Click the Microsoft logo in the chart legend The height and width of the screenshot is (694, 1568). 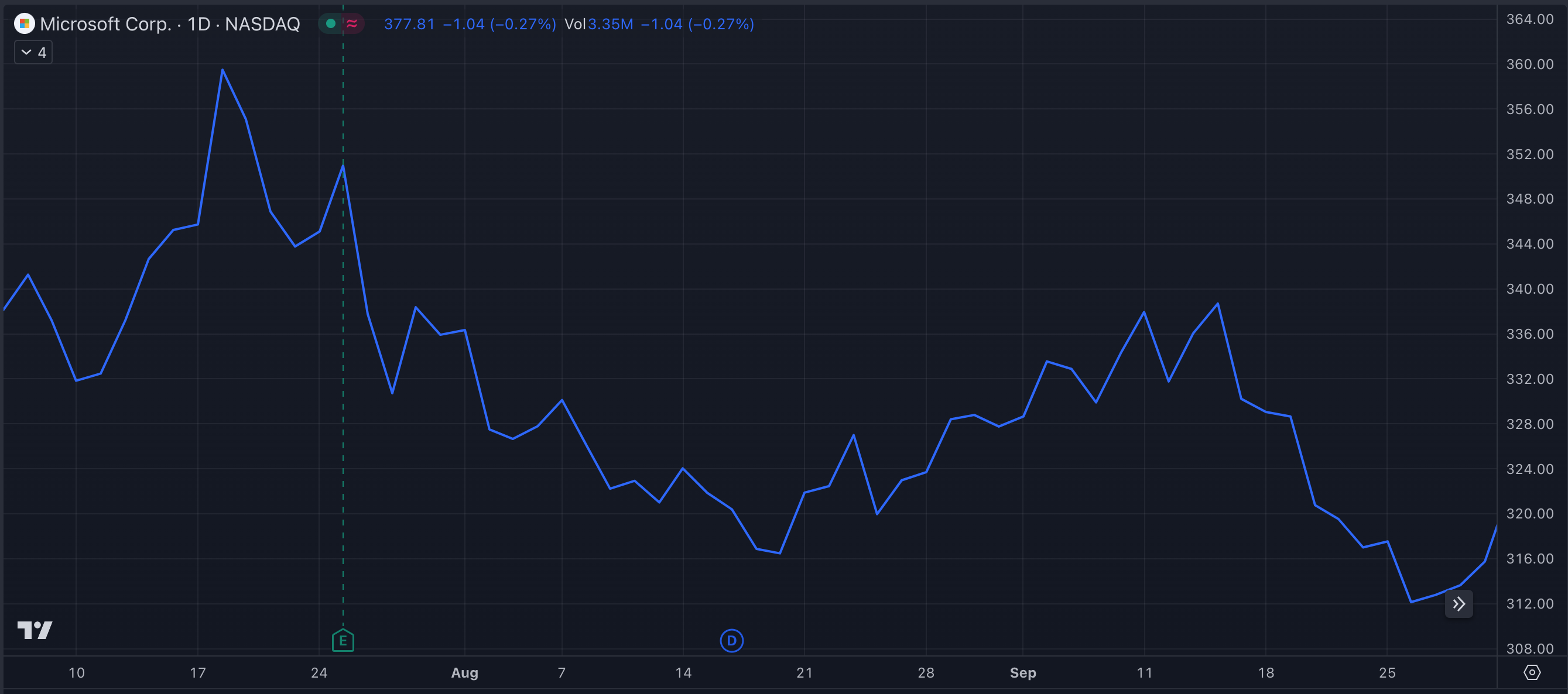click(x=25, y=24)
